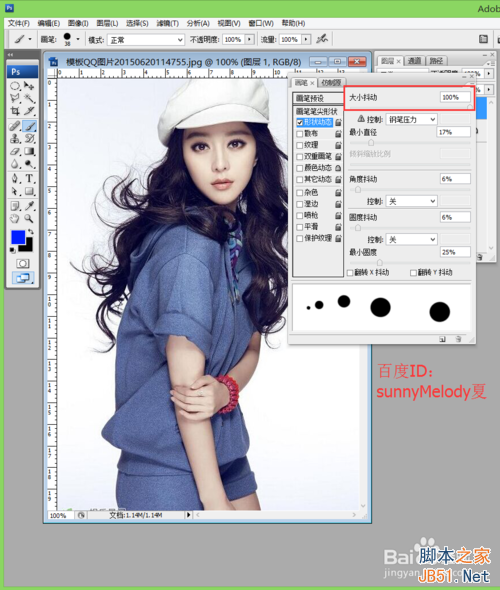This screenshot has width=500, height=590.
Task: Check the 翻转 X 抖动 option
Action: pos(350,272)
